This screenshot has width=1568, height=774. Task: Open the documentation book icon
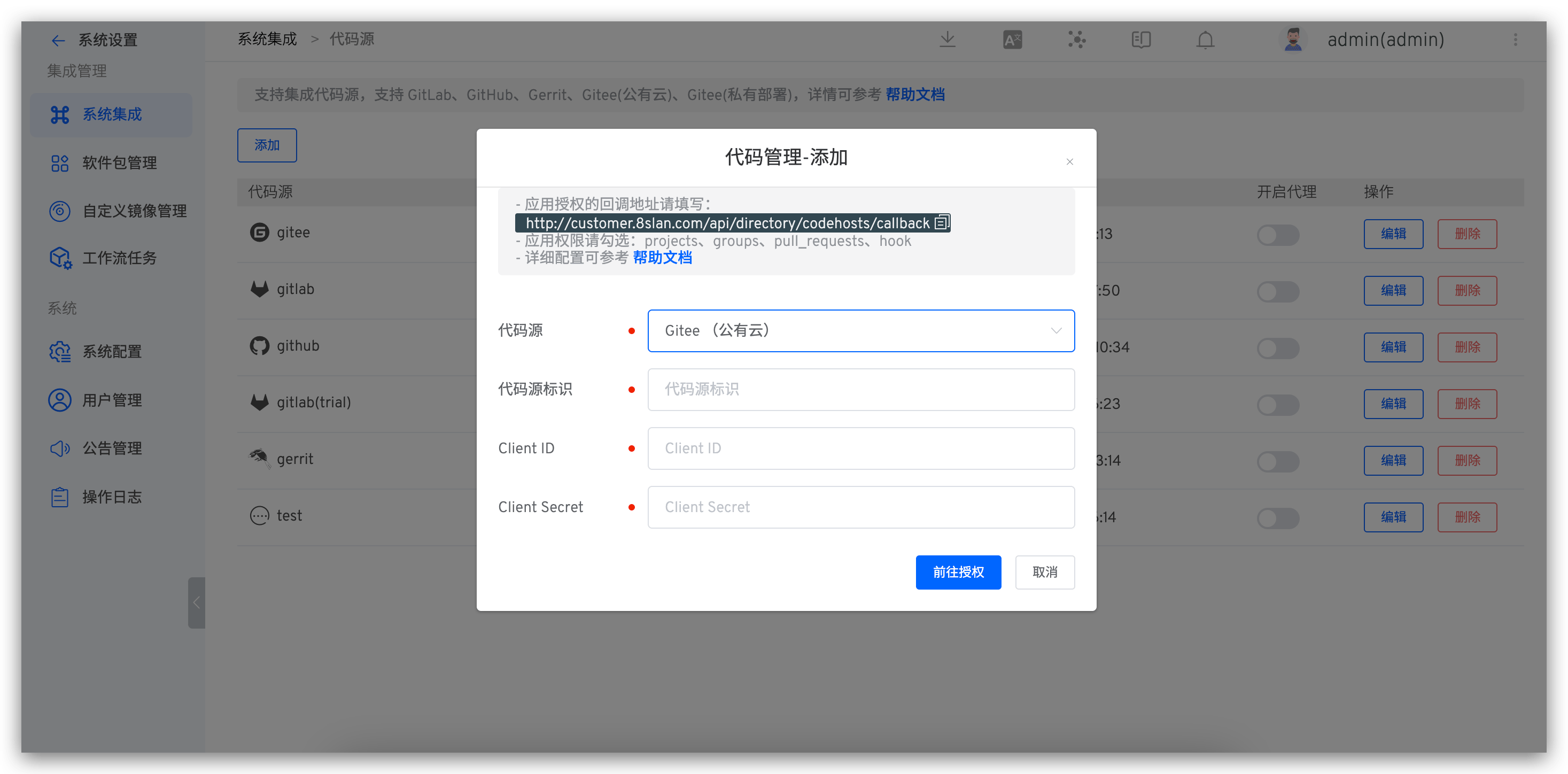click(1140, 40)
